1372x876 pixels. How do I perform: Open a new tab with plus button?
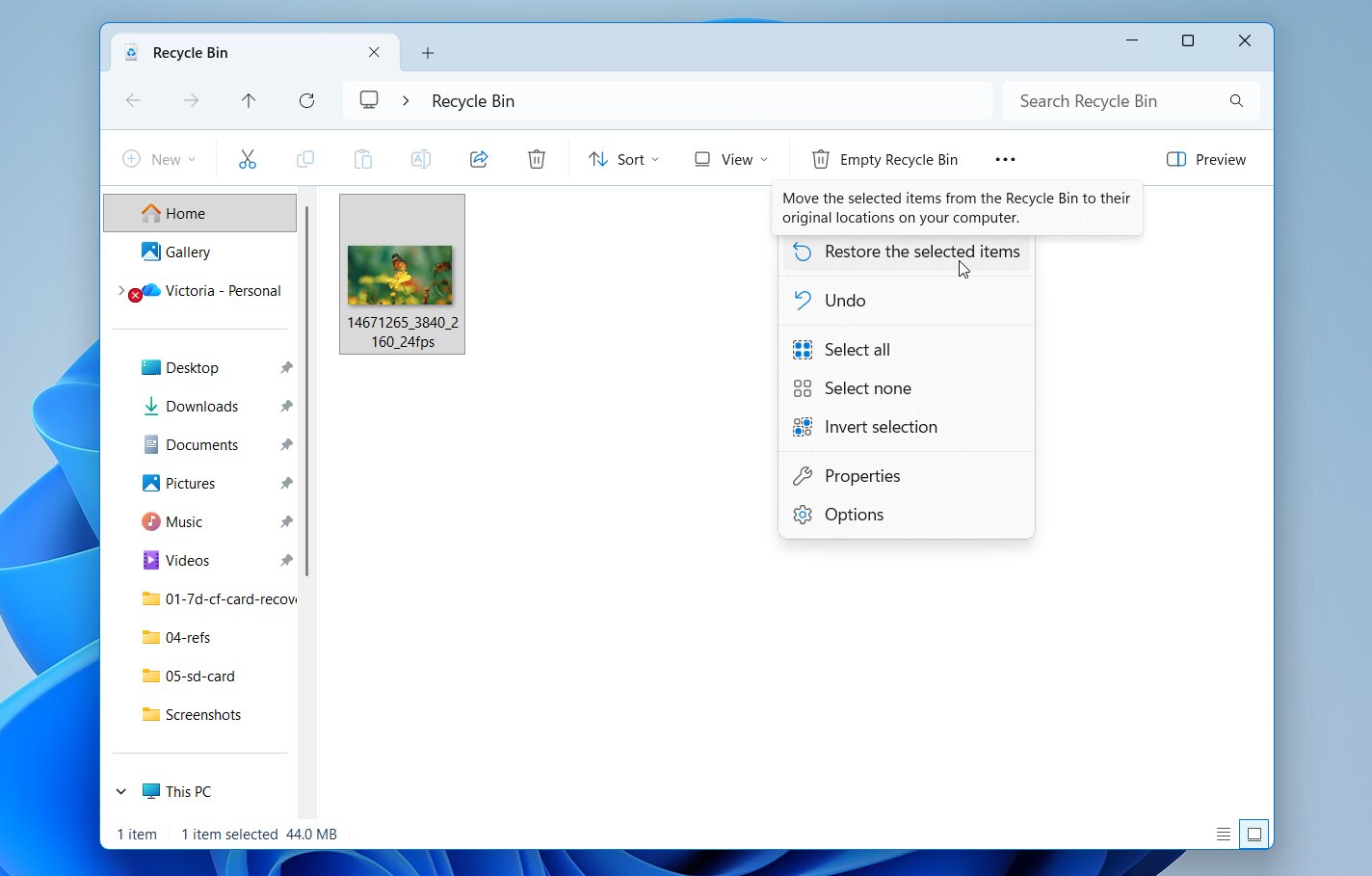click(x=428, y=53)
